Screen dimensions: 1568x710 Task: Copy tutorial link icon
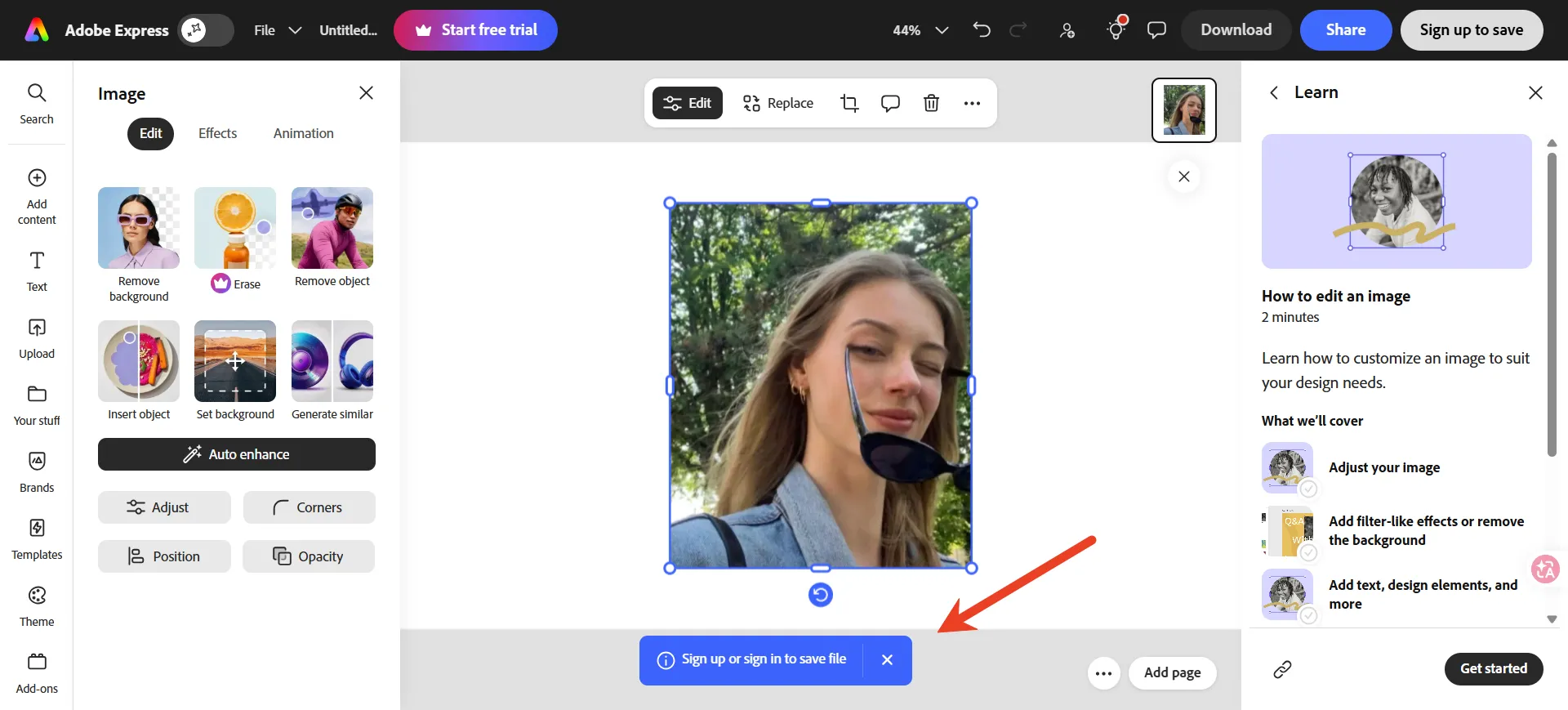coord(1282,669)
